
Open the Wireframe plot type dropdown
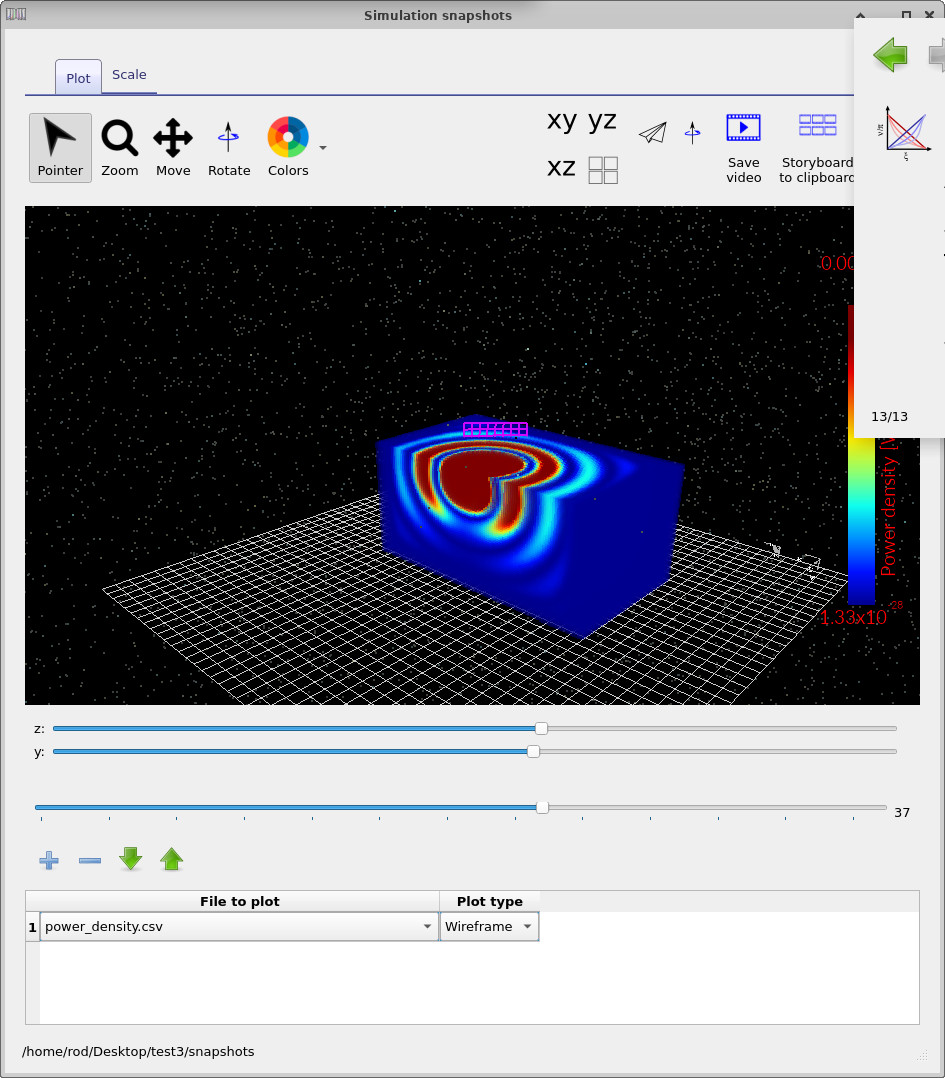527,926
